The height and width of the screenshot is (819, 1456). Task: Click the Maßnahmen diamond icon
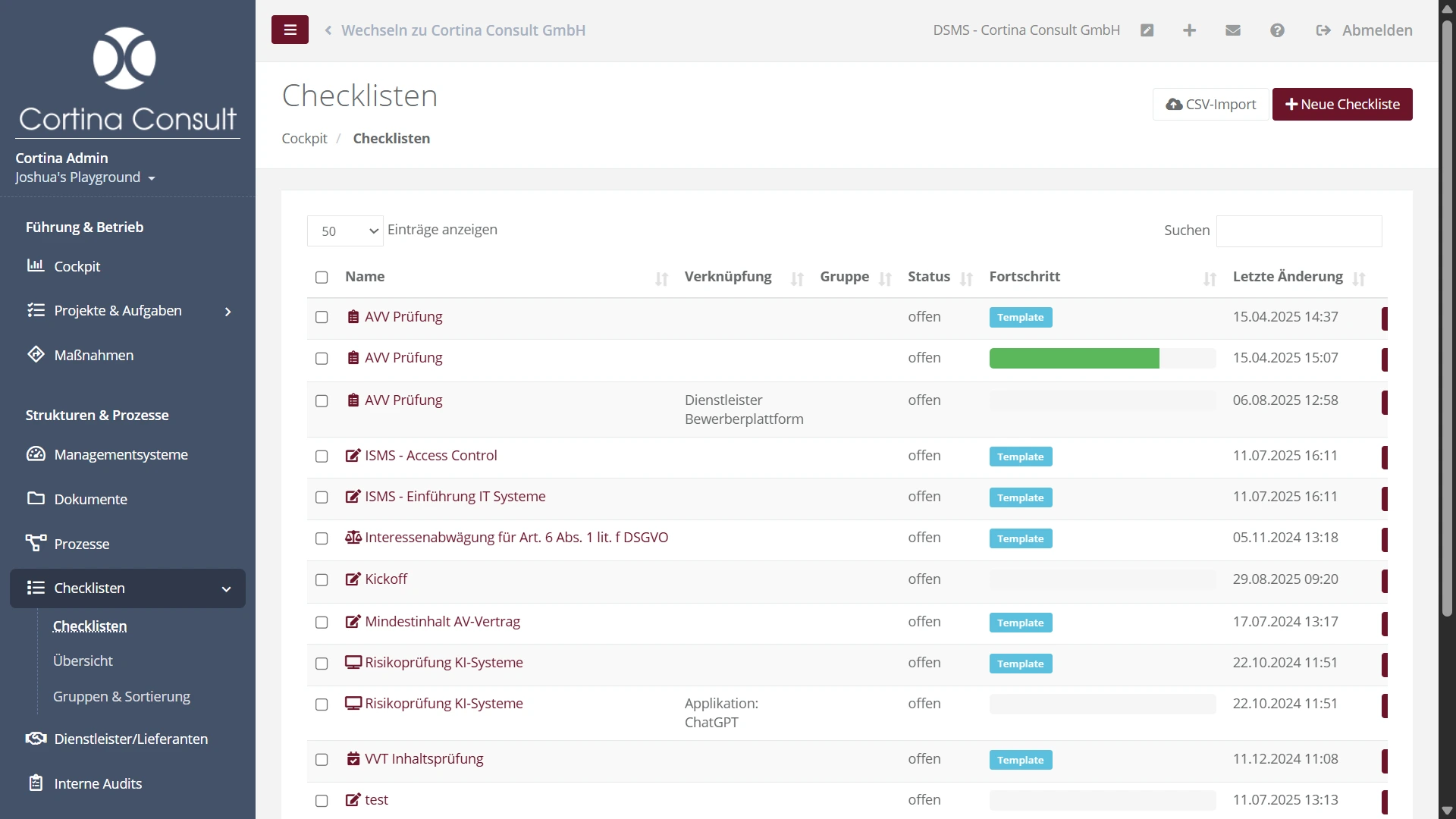(x=36, y=355)
